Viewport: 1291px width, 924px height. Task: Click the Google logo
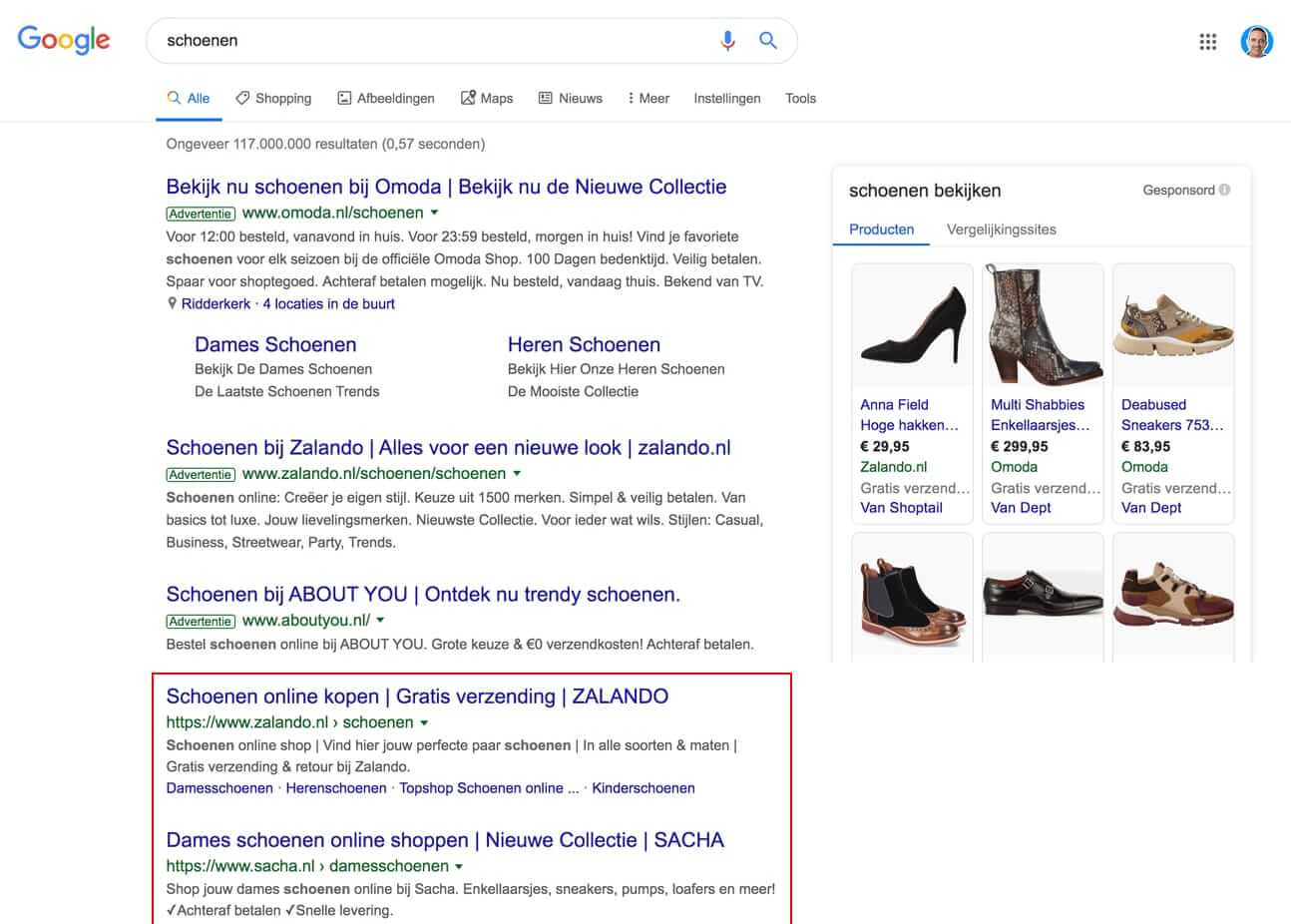click(x=64, y=40)
